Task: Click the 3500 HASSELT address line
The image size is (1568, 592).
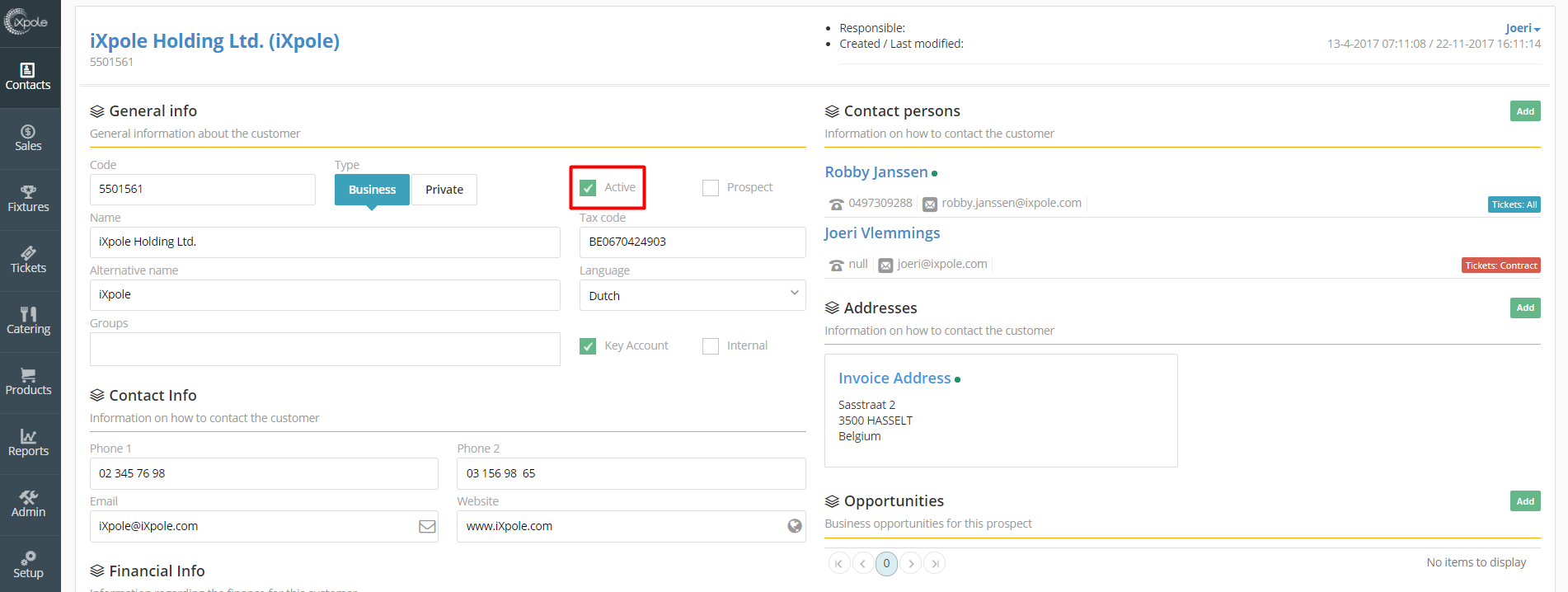Action: tap(876, 421)
